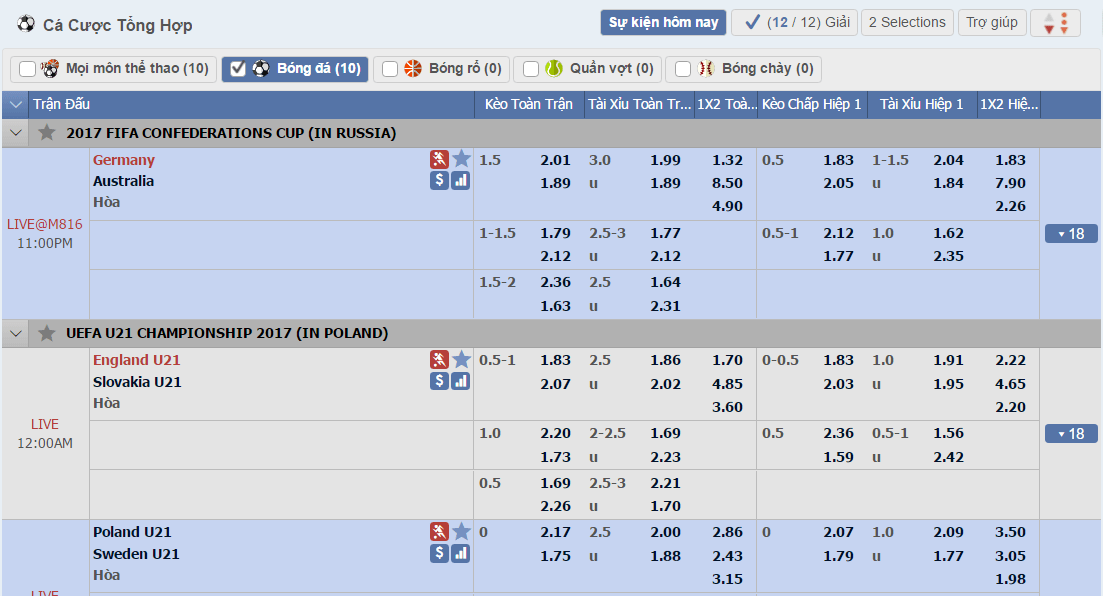Open live stream icon for Poland U21 match
1103x596 pixels.
click(x=440, y=532)
